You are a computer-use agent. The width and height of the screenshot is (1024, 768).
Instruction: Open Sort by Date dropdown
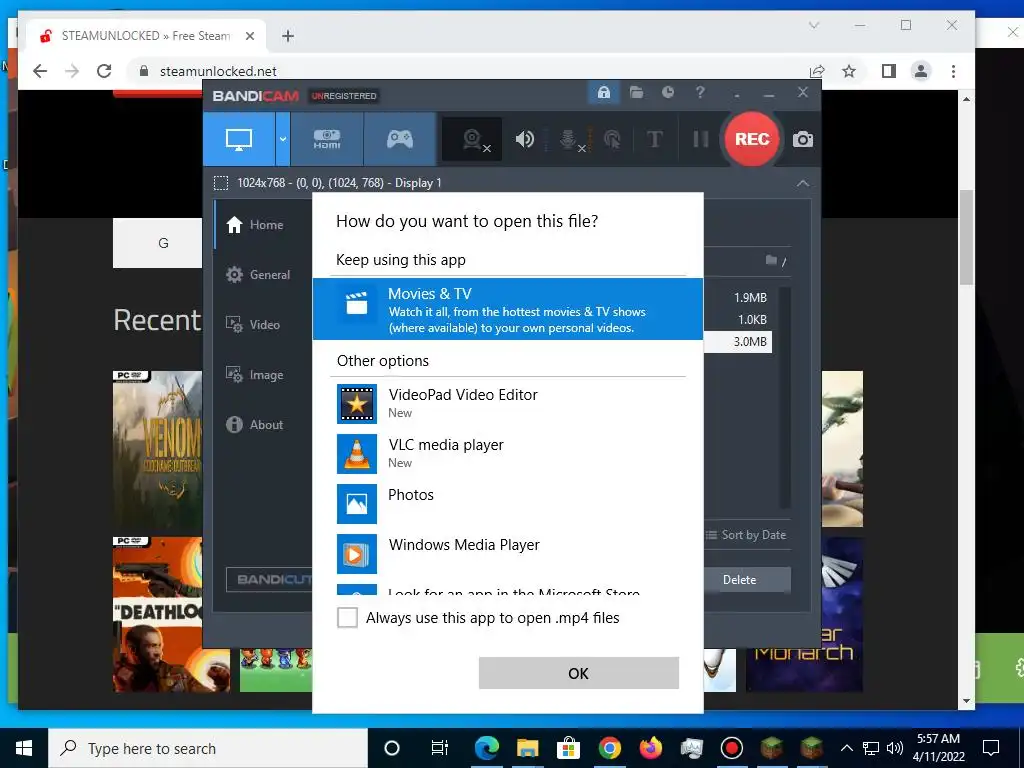[x=746, y=535]
